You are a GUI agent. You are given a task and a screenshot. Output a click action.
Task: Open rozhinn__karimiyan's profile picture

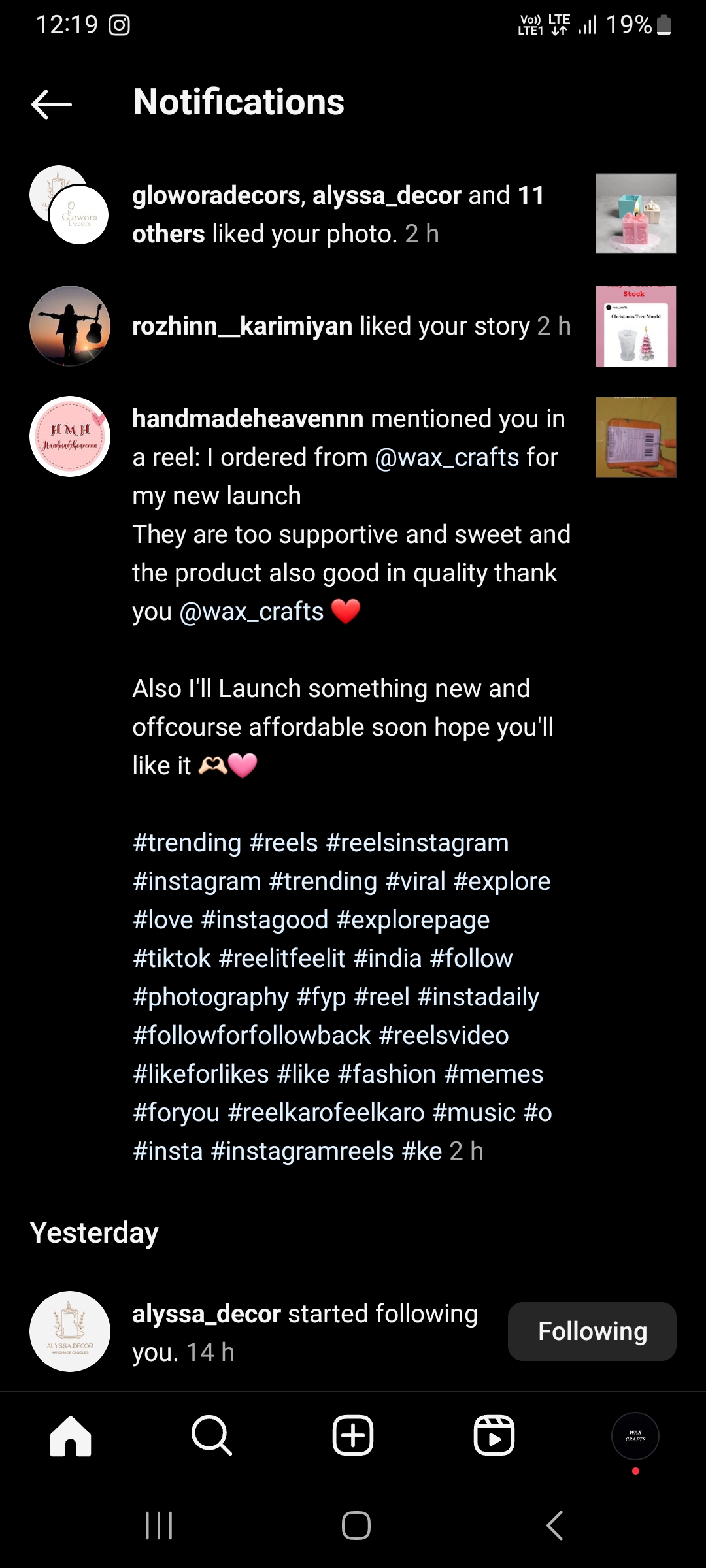[x=70, y=325]
